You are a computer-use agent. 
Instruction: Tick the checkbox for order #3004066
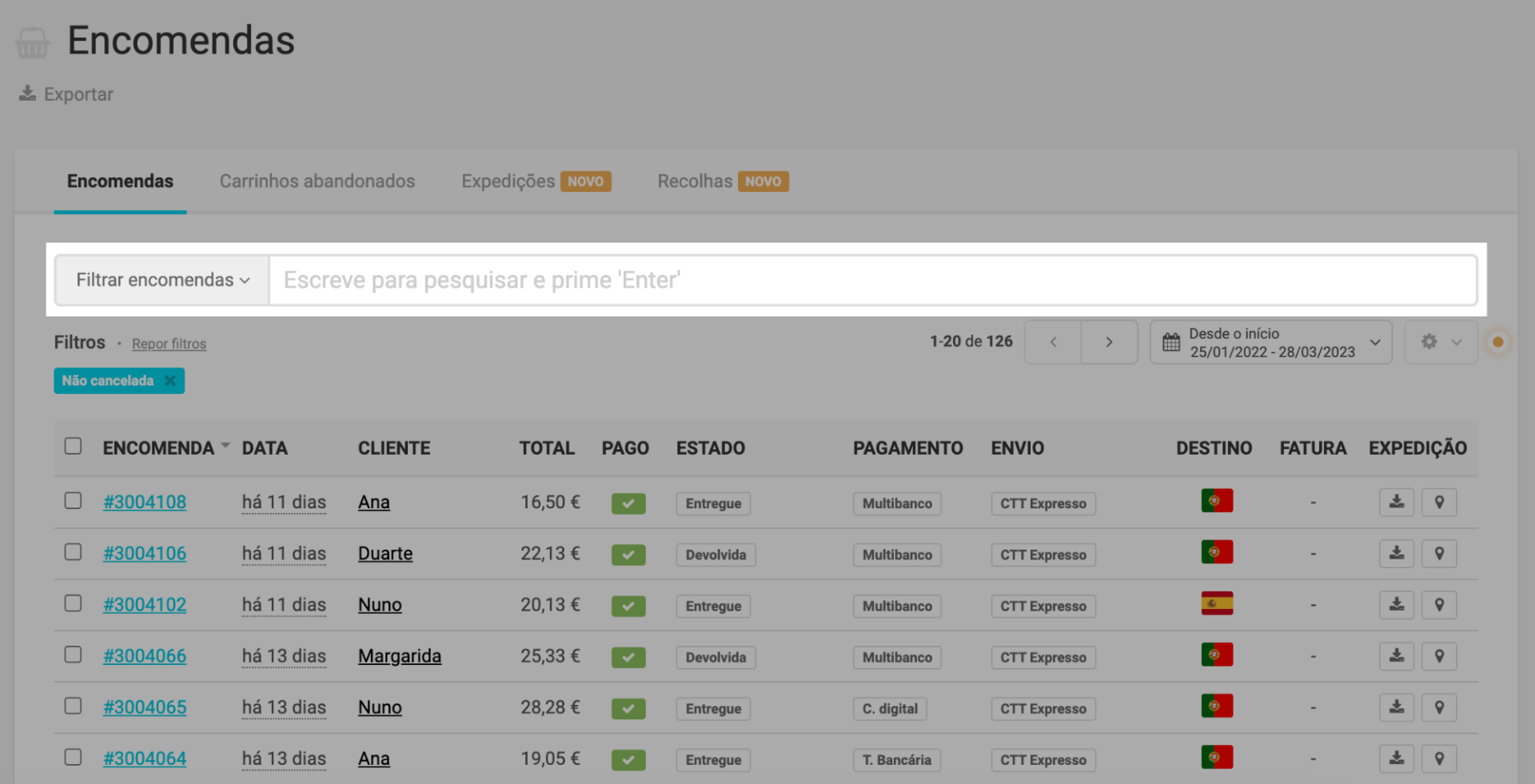tap(73, 655)
